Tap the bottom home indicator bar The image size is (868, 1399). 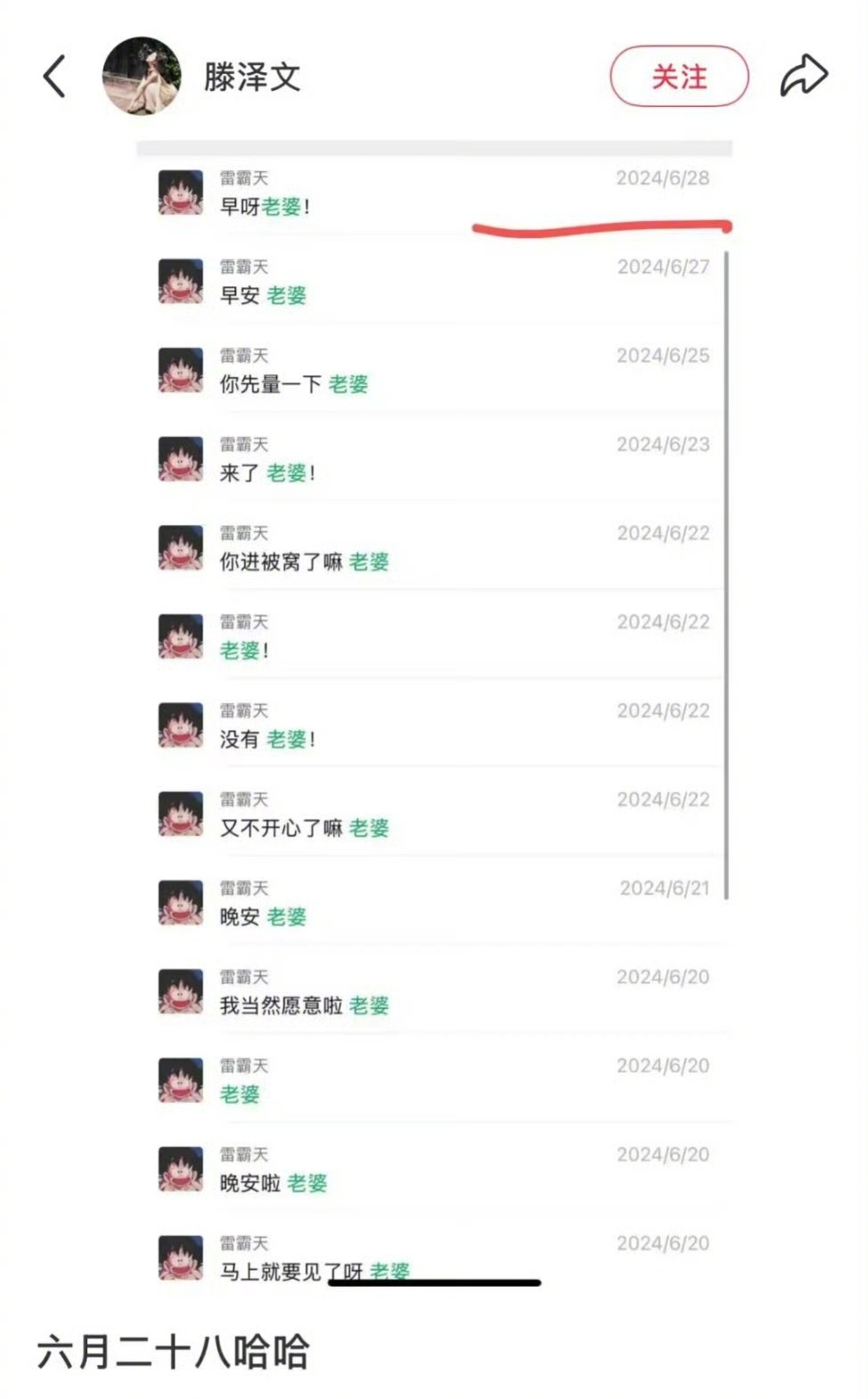[435, 1283]
